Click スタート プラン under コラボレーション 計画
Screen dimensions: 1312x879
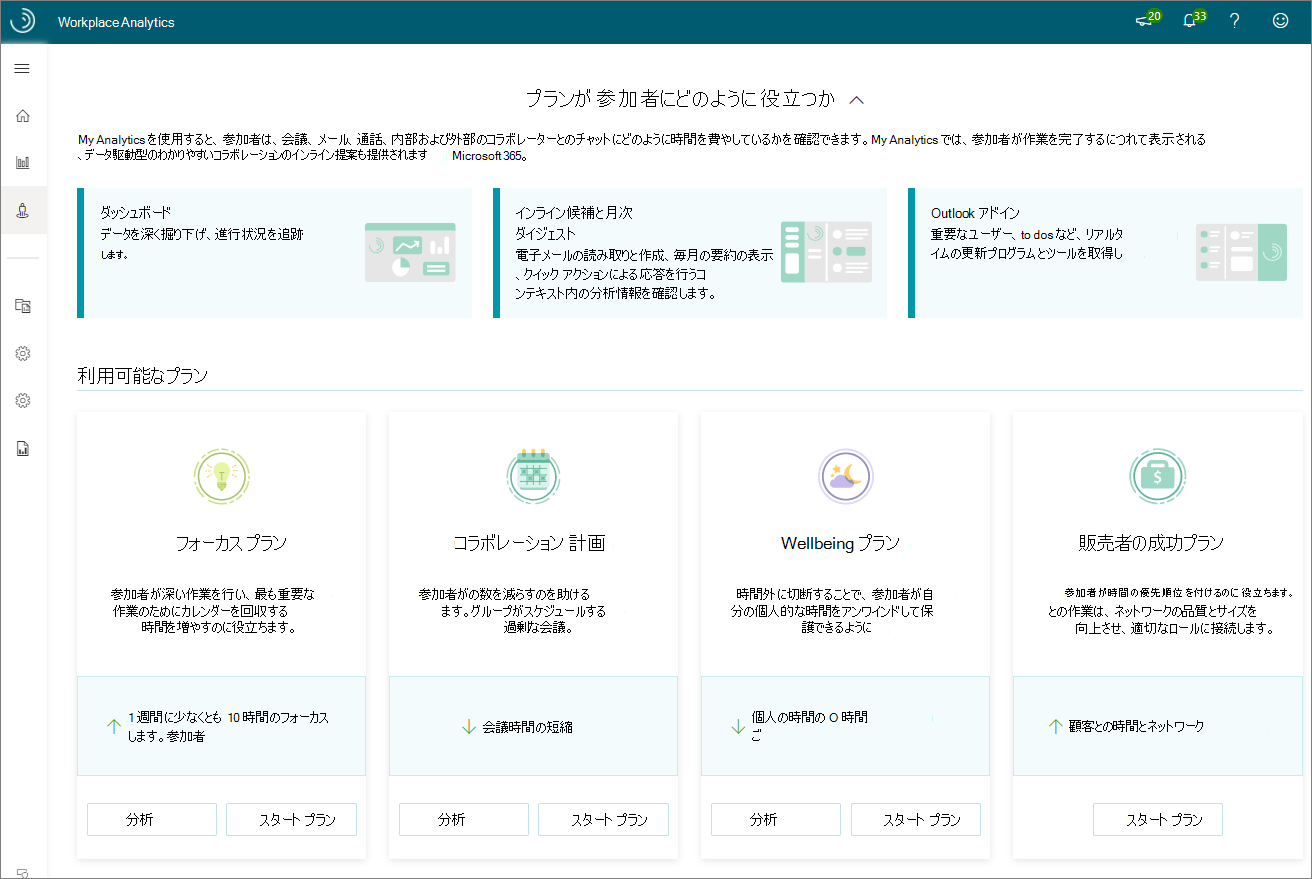(603, 819)
